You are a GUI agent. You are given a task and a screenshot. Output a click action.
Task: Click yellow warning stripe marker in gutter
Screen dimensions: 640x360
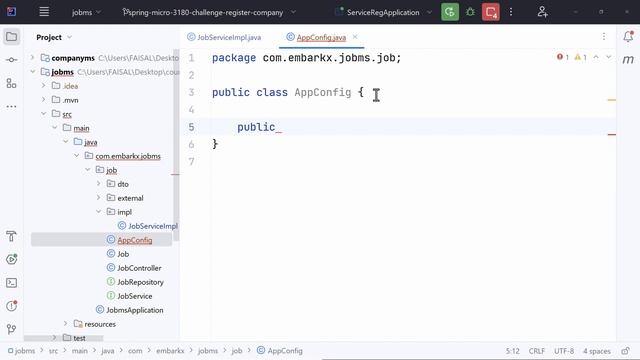pyautogui.click(x=611, y=100)
